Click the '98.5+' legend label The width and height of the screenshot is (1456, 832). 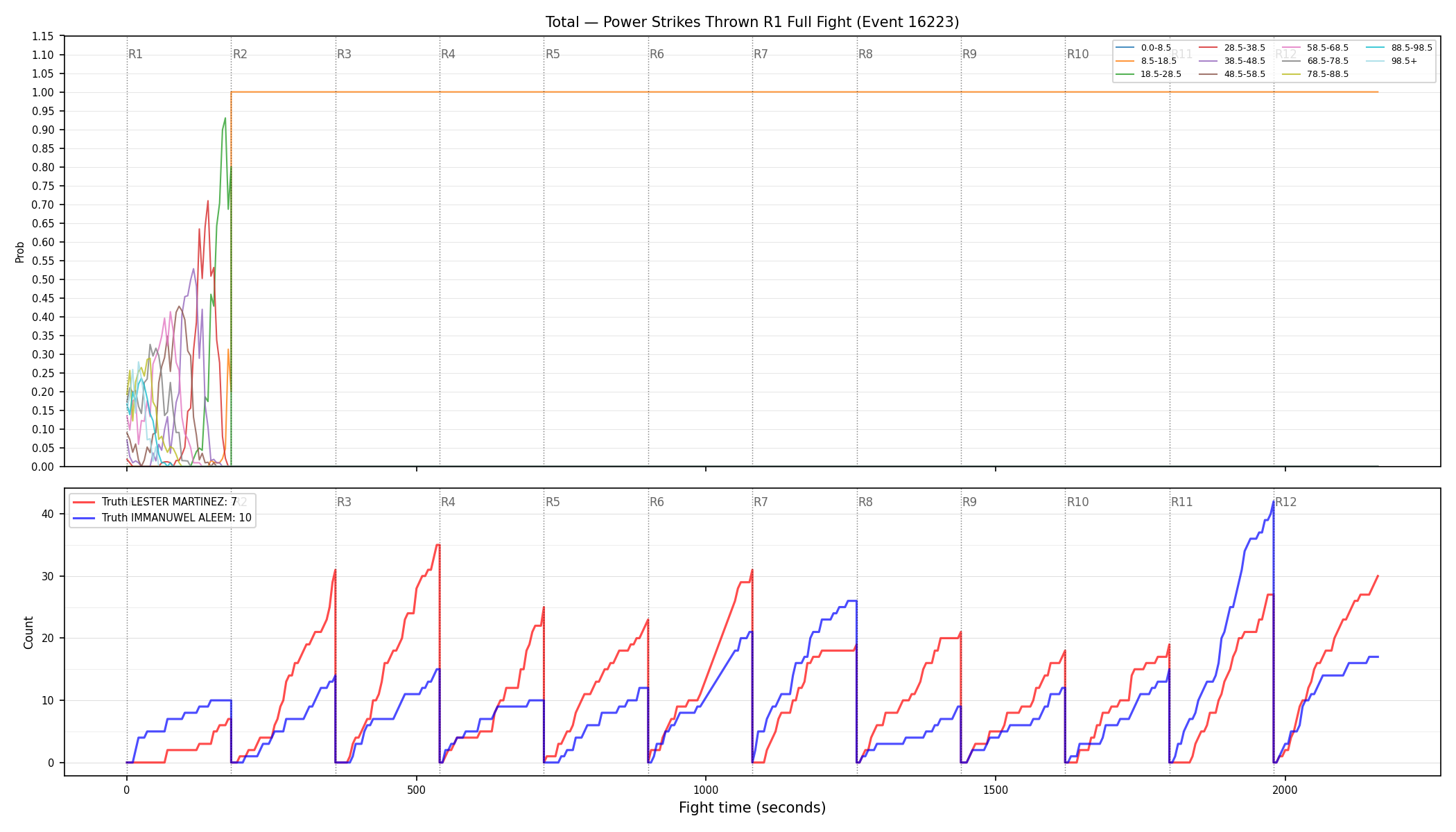1404,61
